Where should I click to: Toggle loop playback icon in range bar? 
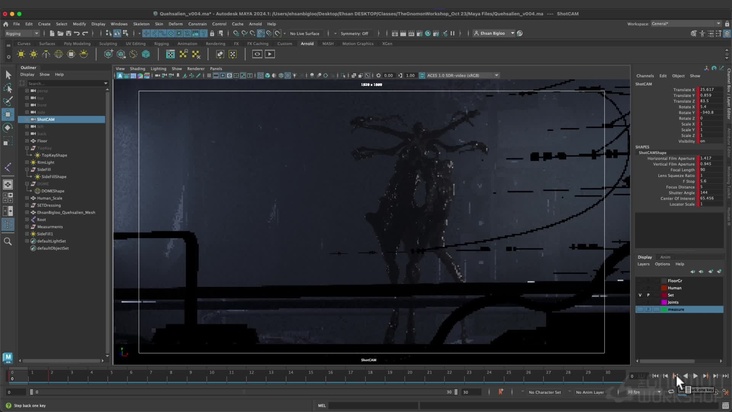coord(671,392)
